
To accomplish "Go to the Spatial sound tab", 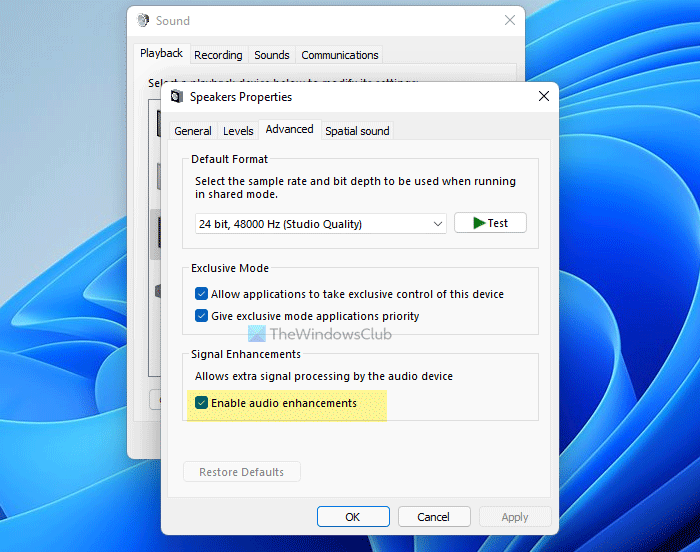I will pyautogui.click(x=357, y=131).
